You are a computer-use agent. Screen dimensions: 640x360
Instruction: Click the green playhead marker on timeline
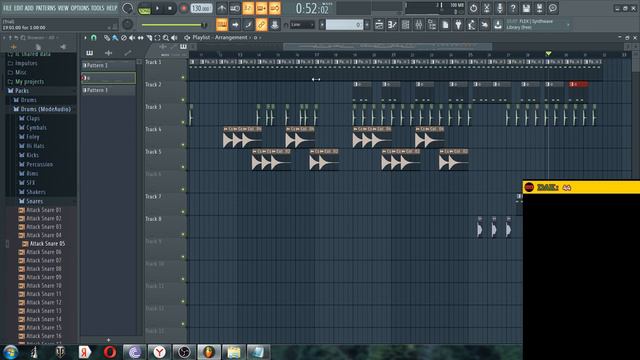click(548, 53)
